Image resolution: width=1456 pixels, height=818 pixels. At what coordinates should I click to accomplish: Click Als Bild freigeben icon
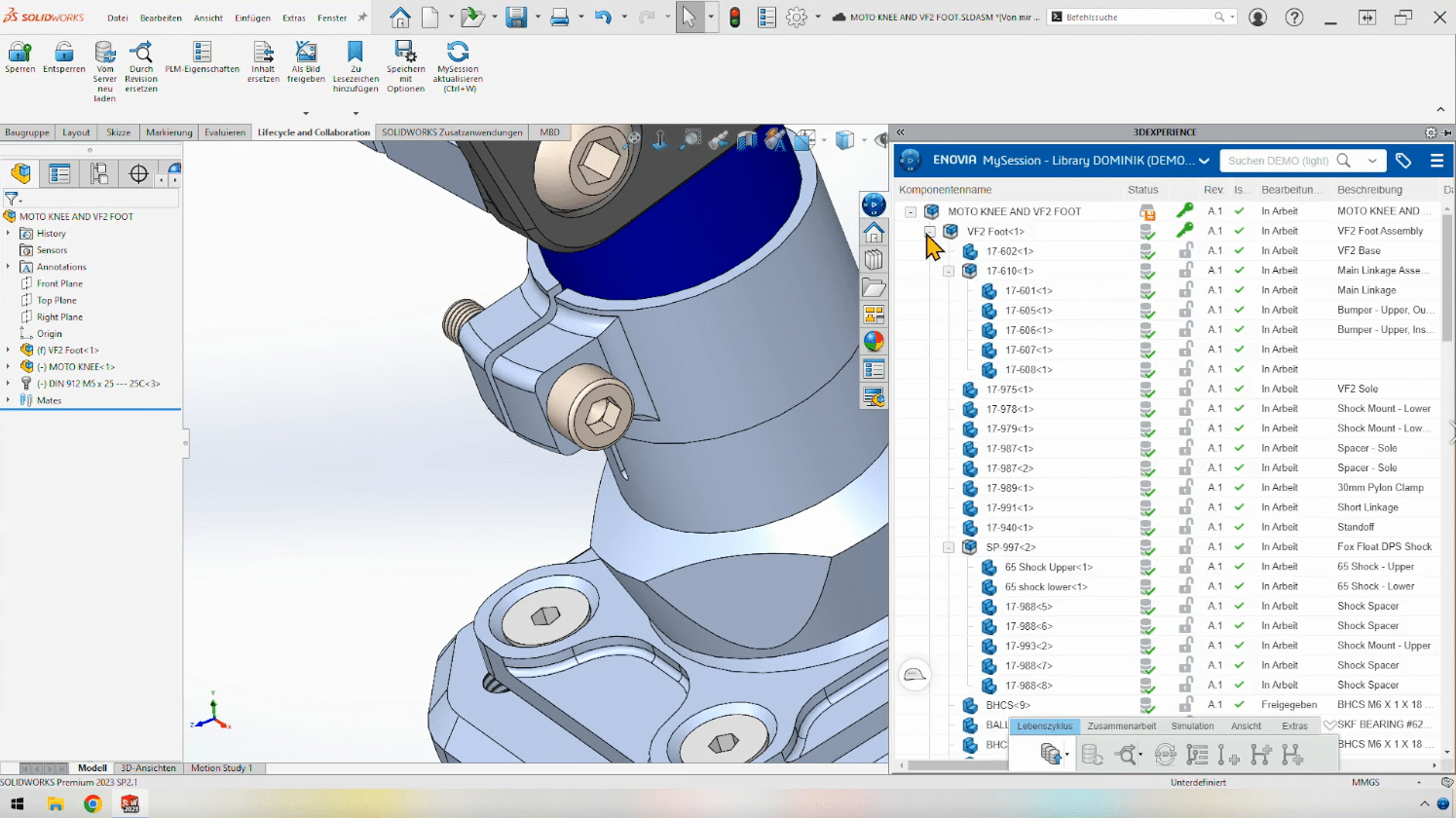click(x=306, y=52)
